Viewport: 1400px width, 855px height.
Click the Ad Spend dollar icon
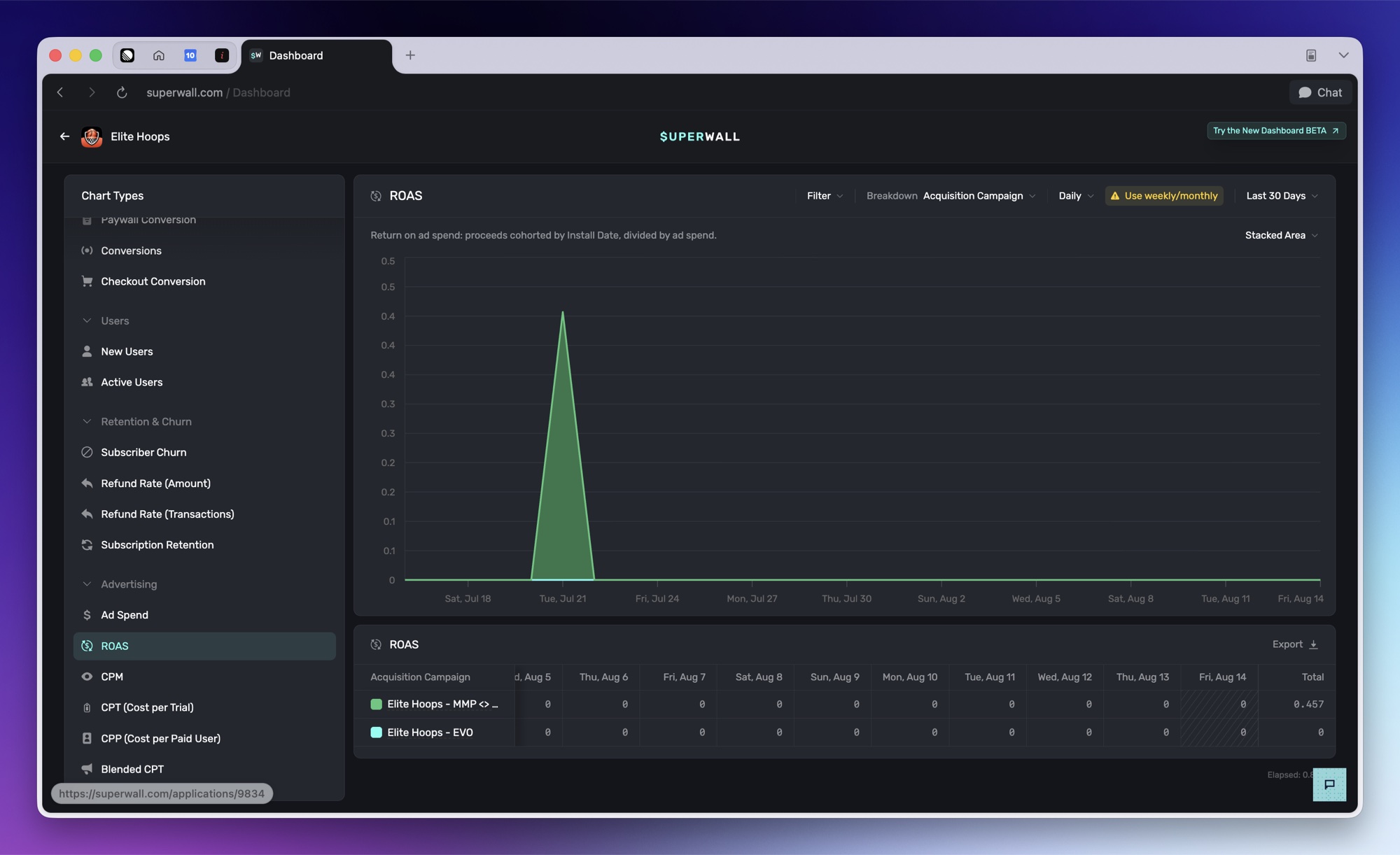click(x=87, y=615)
